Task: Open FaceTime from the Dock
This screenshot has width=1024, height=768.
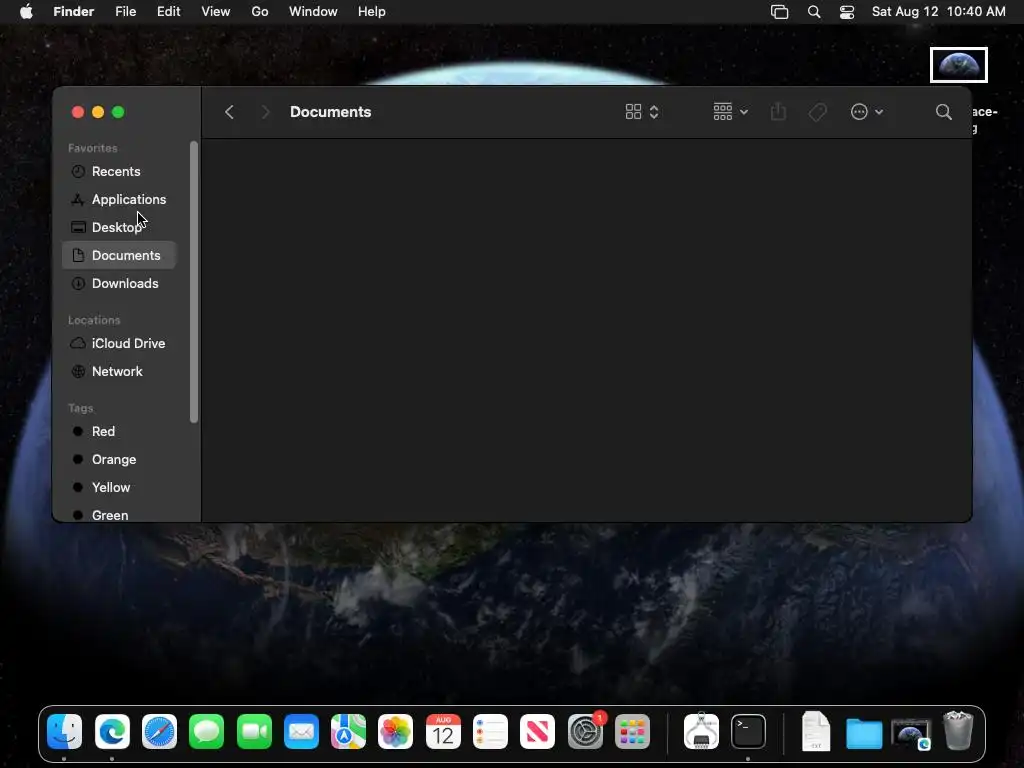Action: [254, 731]
